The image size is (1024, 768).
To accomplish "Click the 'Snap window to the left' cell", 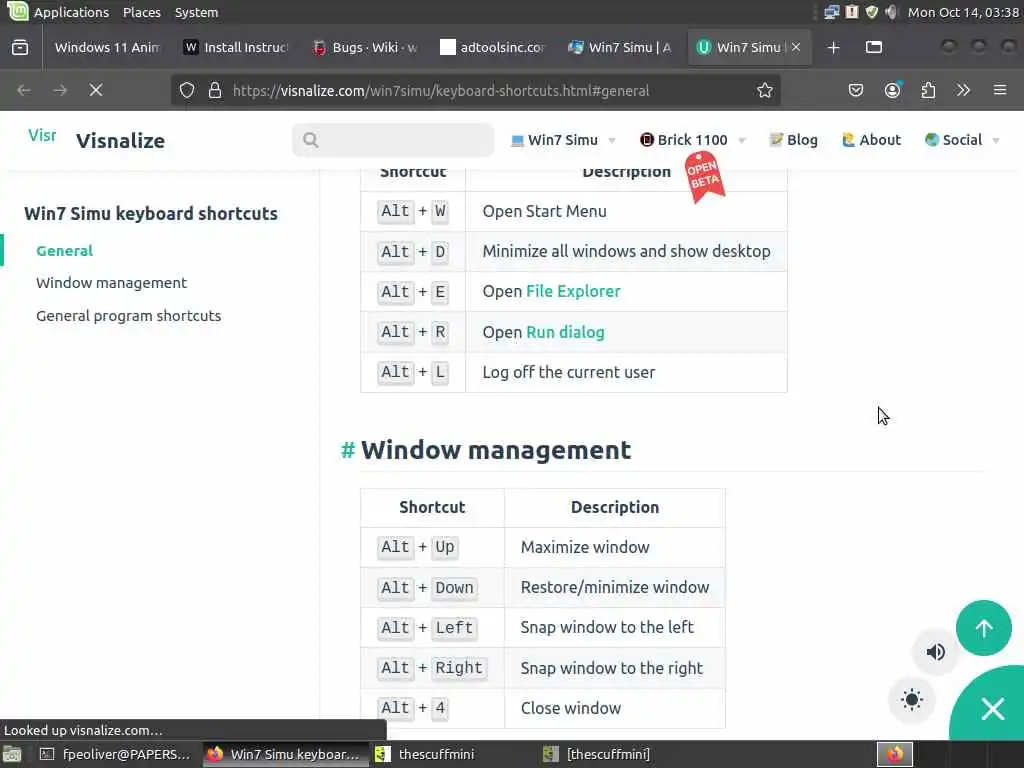I will [615, 628].
